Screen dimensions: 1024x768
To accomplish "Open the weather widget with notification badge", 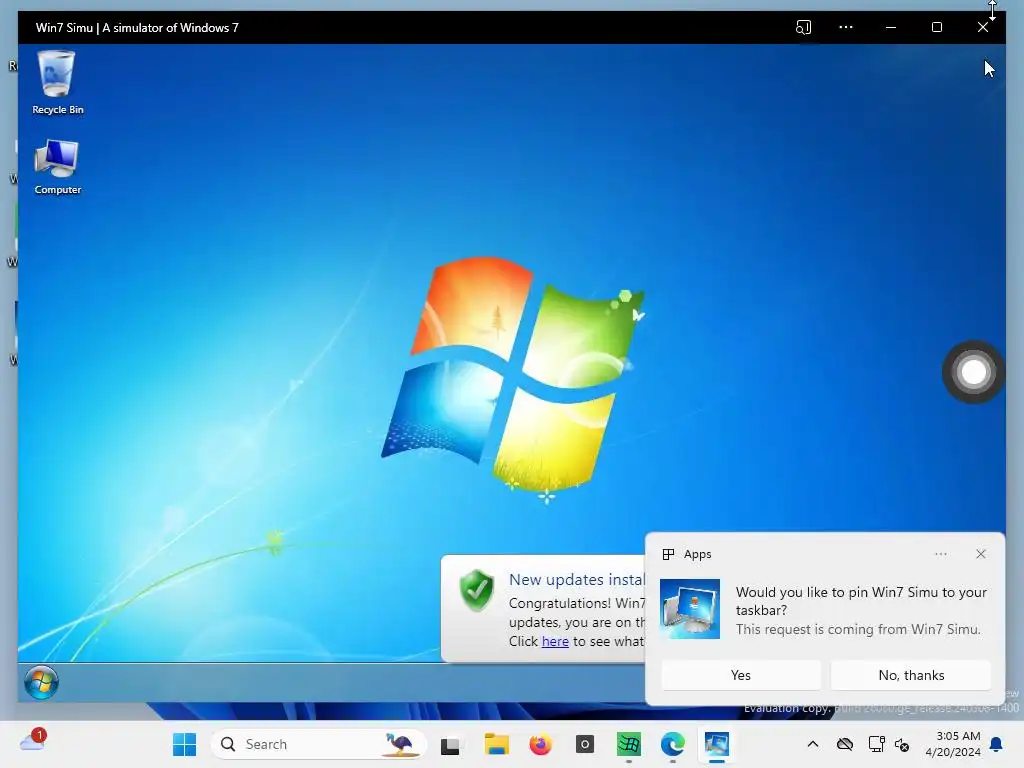I will pos(33,741).
